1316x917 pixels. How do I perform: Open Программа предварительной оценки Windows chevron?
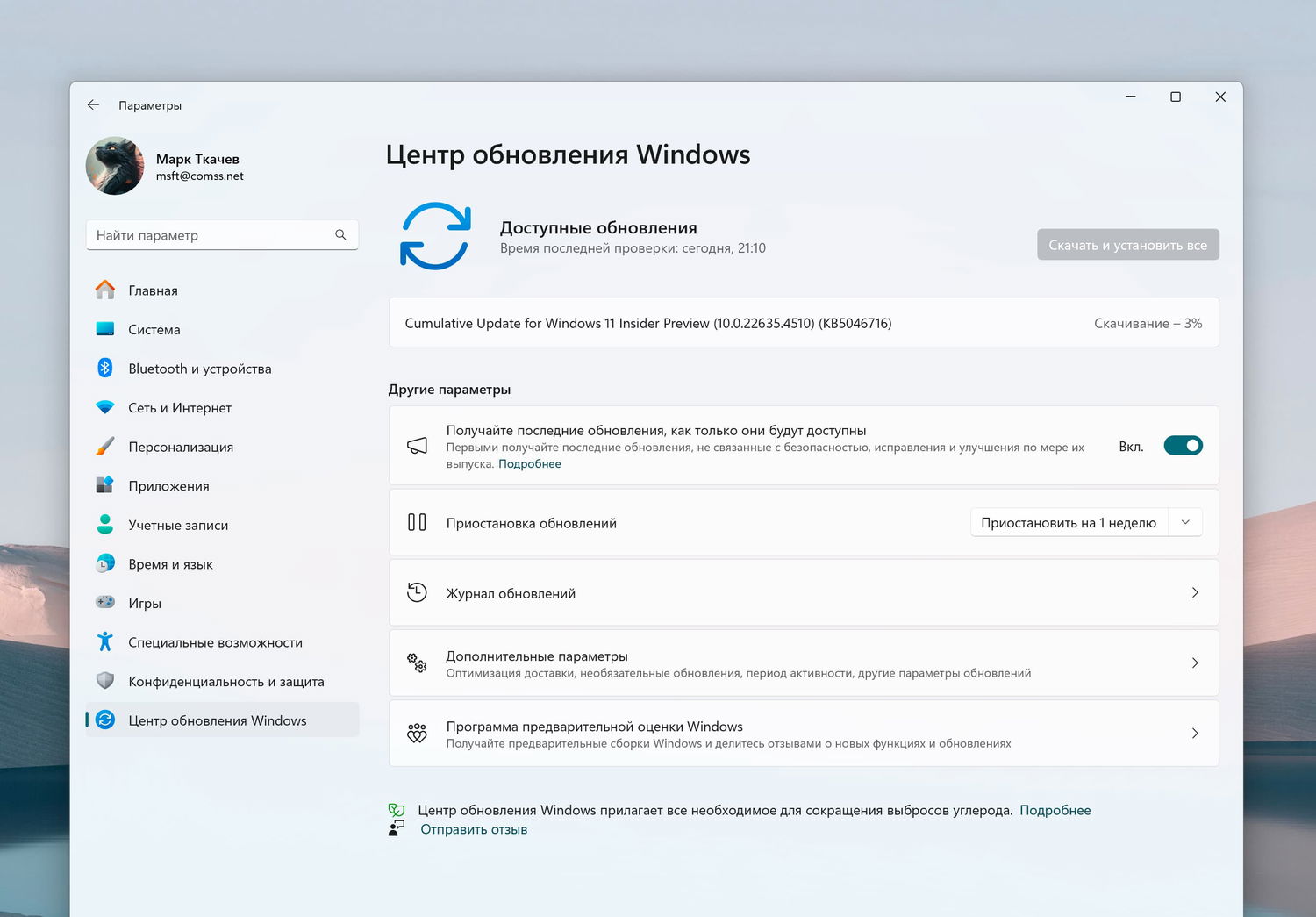(1195, 733)
